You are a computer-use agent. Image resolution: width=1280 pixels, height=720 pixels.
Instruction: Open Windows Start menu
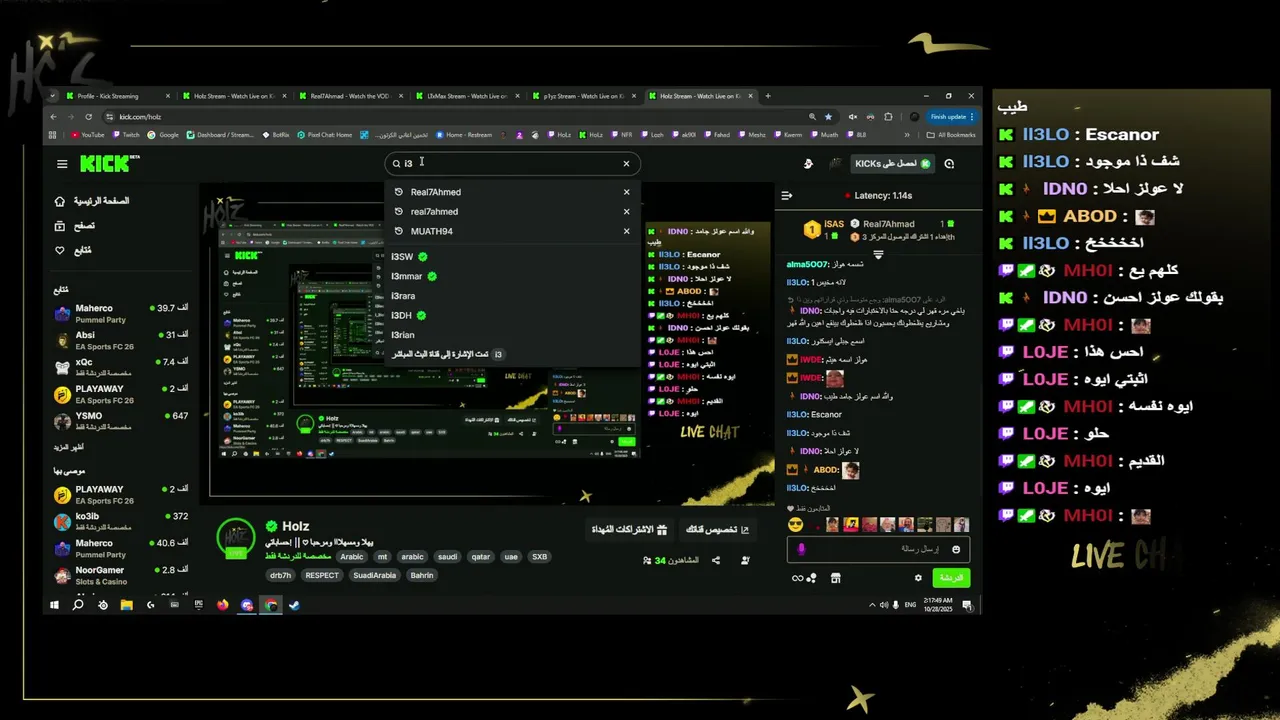[x=54, y=605]
